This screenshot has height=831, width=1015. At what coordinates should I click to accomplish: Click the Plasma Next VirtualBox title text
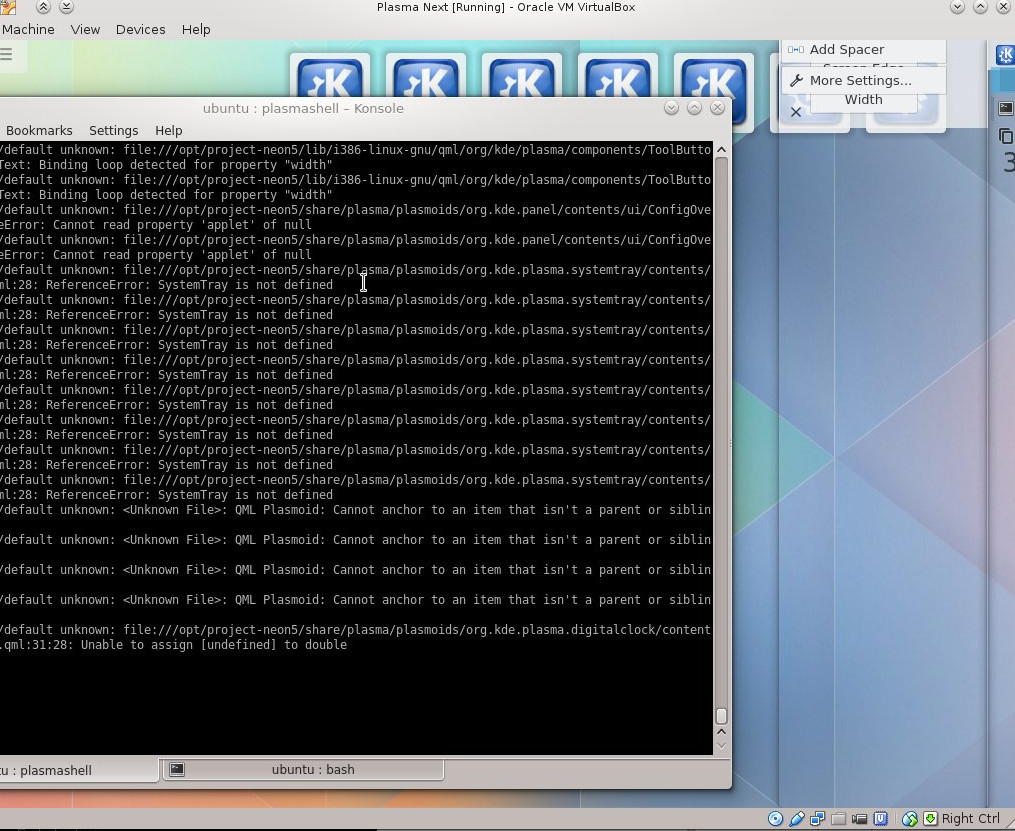[x=506, y=7]
